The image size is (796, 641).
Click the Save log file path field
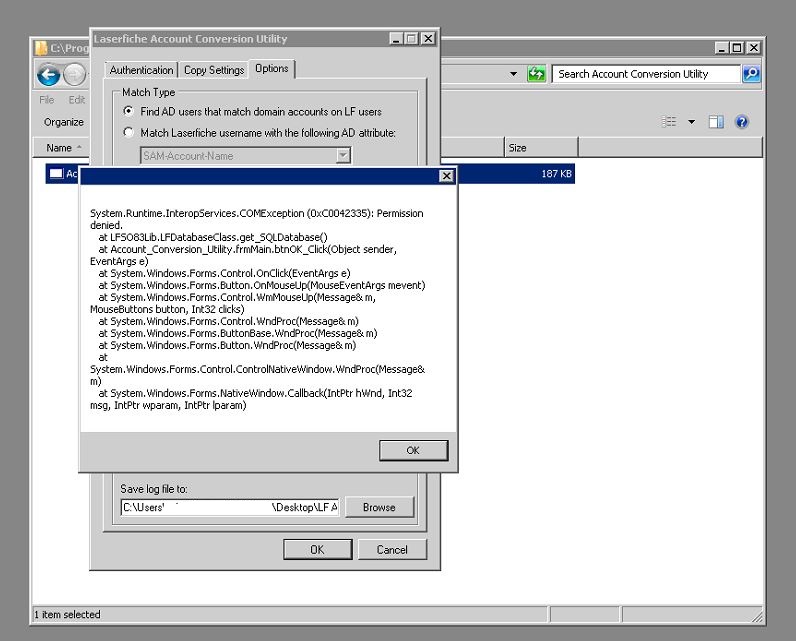[x=230, y=508]
